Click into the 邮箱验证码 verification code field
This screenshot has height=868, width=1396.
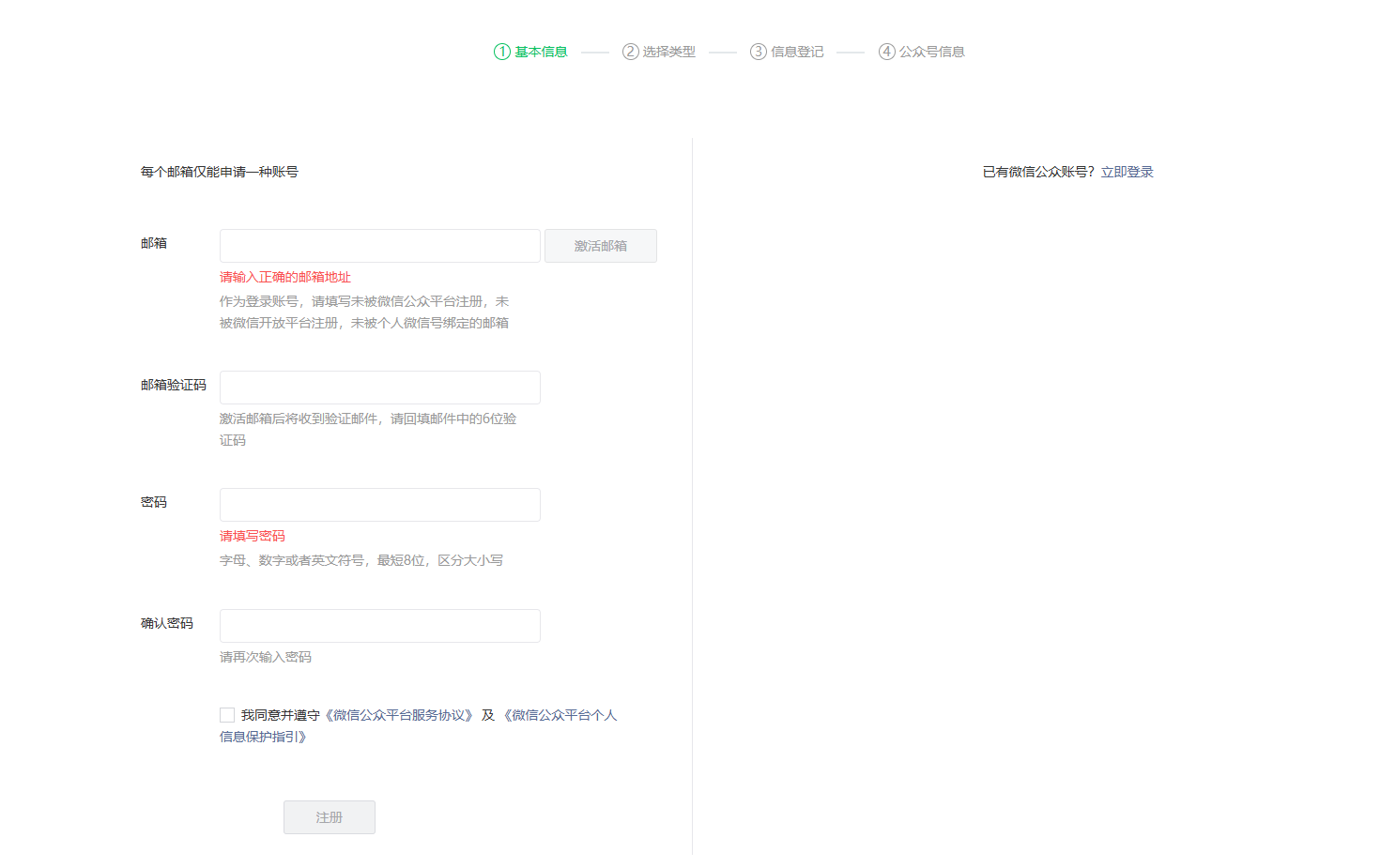point(379,387)
